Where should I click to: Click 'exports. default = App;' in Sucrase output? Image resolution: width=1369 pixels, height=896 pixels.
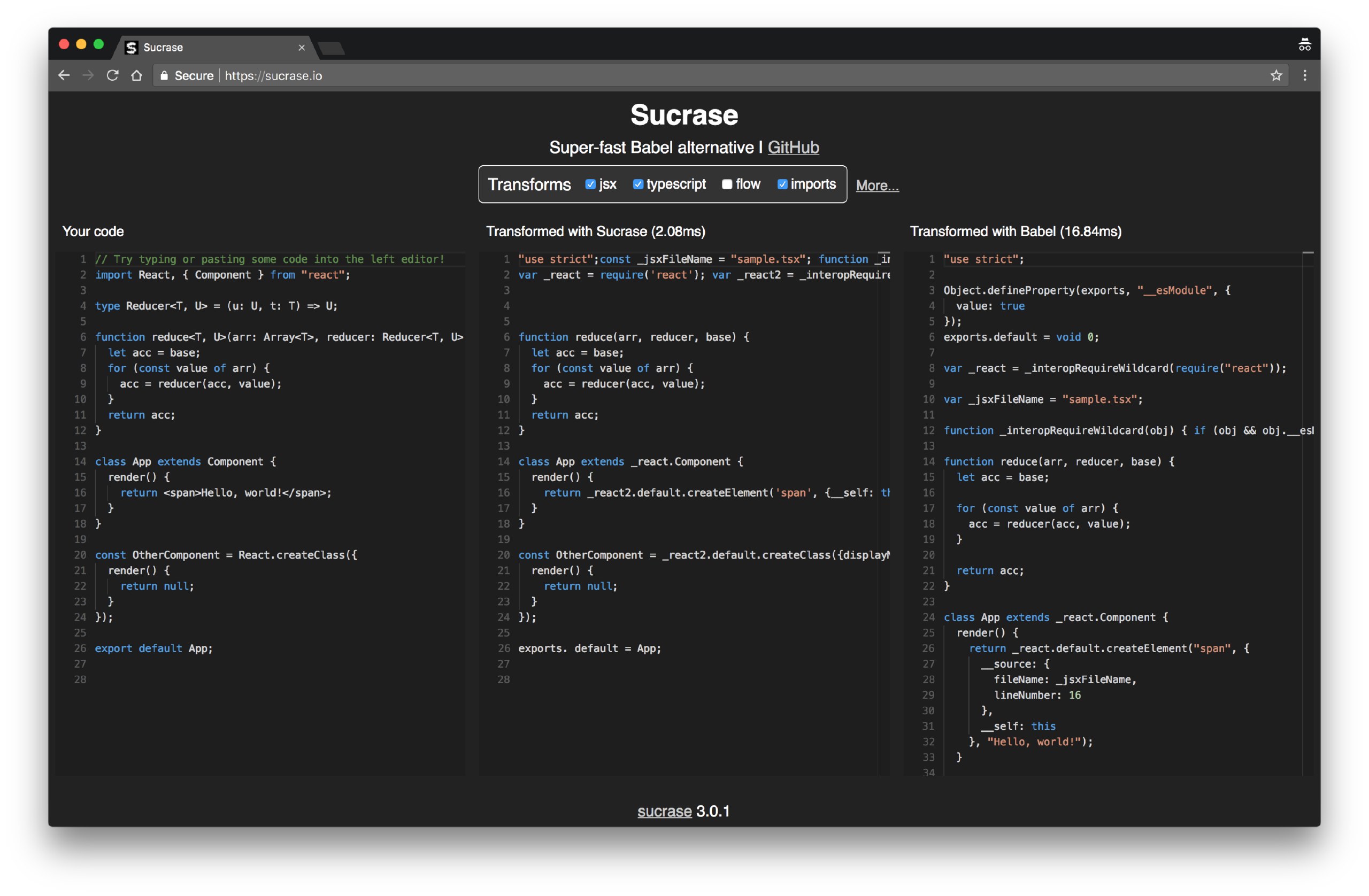click(590, 648)
